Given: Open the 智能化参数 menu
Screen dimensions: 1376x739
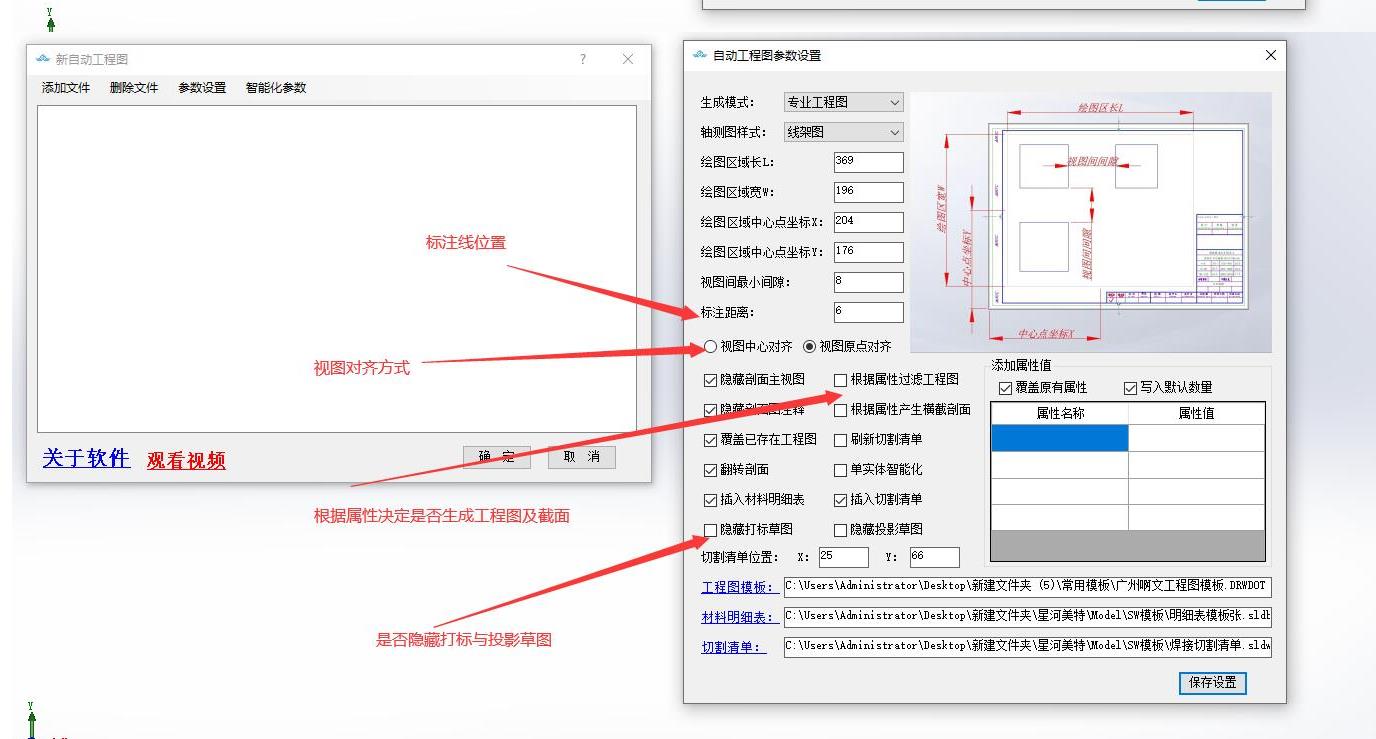Looking at the screenshot, I should pyautogui.click(x=276, y=88).
